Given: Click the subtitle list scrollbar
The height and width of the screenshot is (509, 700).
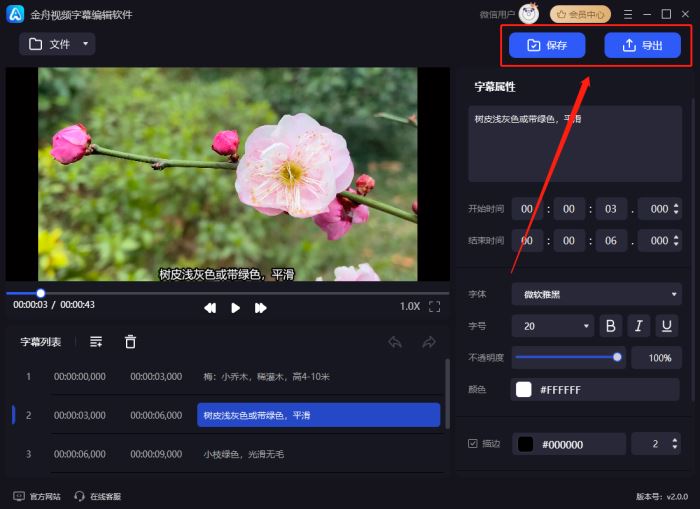Looking at the screenshot, I should (447, 393).
